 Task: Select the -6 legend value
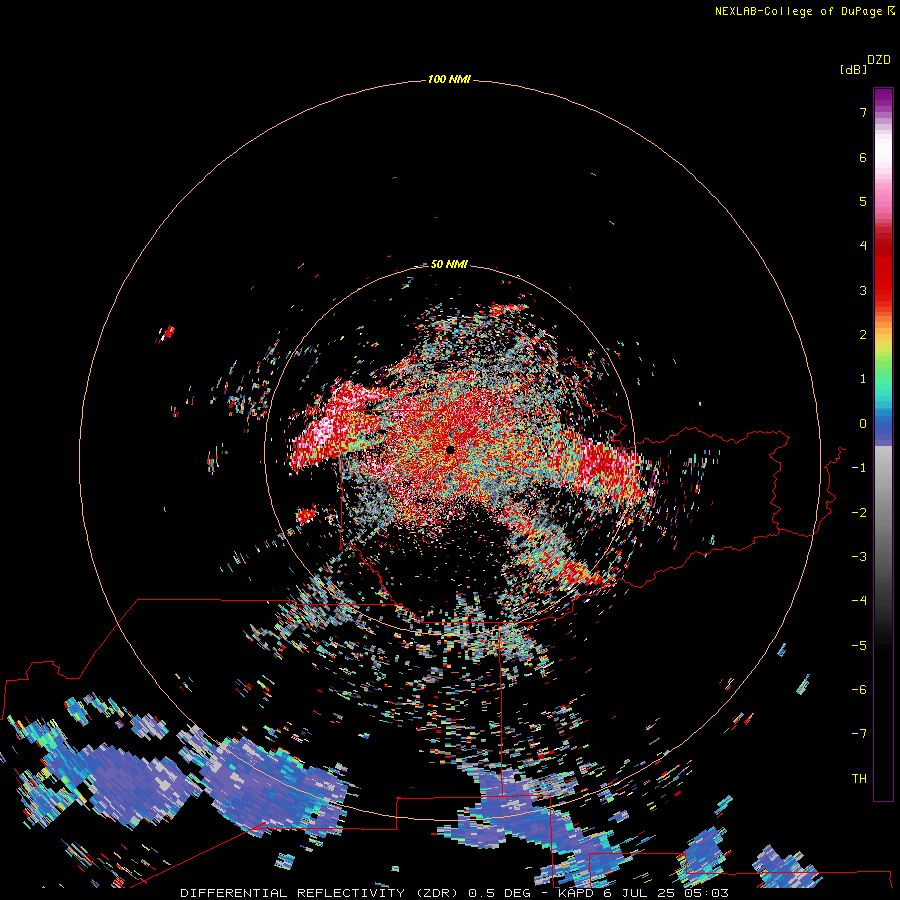coord(859,689)
